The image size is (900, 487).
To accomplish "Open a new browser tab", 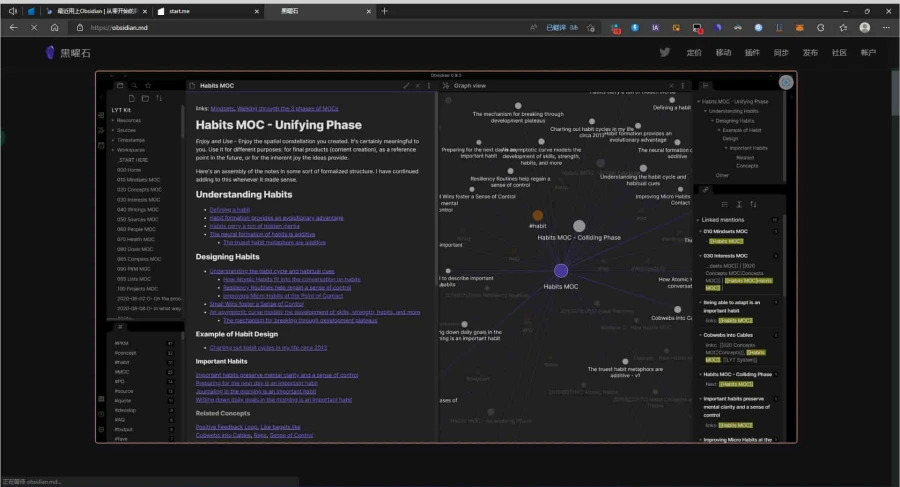I will (x=385, y=11).
